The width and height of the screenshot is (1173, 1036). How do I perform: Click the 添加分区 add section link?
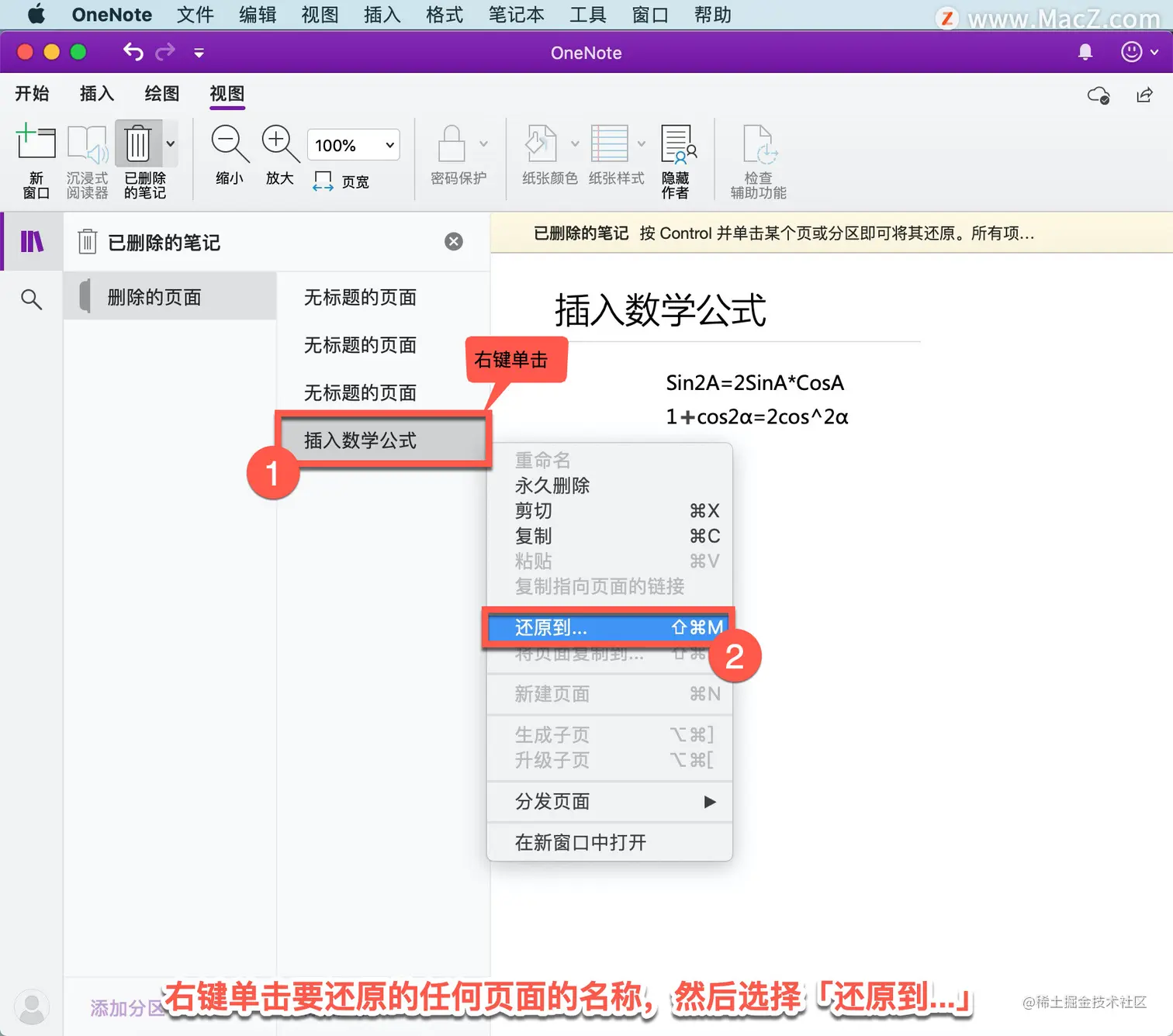(128, 1008)
